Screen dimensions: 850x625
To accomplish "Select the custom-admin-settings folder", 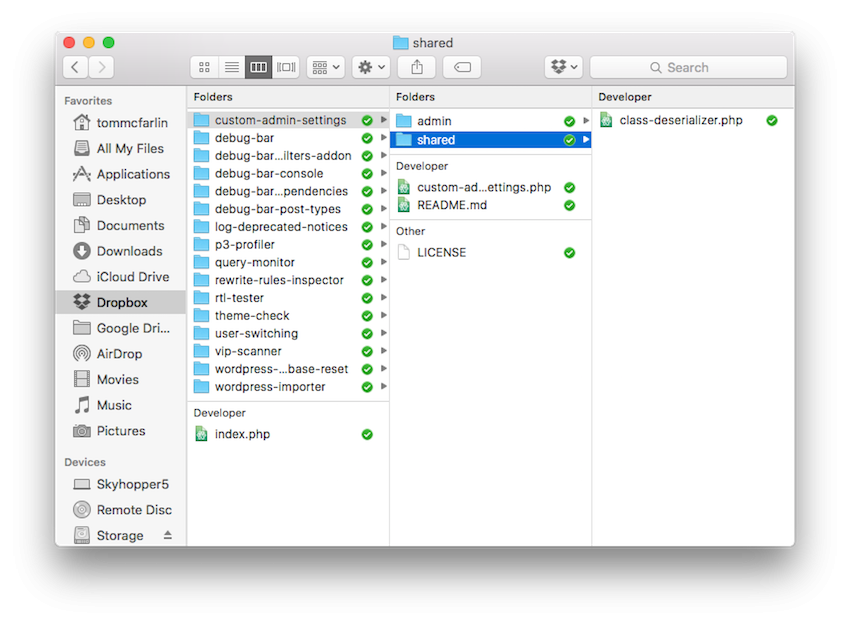I will (x=288, y=120).
